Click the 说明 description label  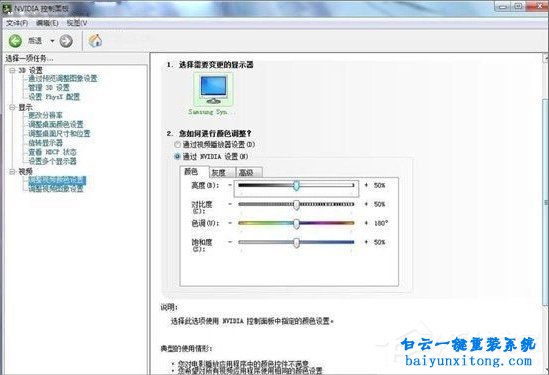coord(169,307)
